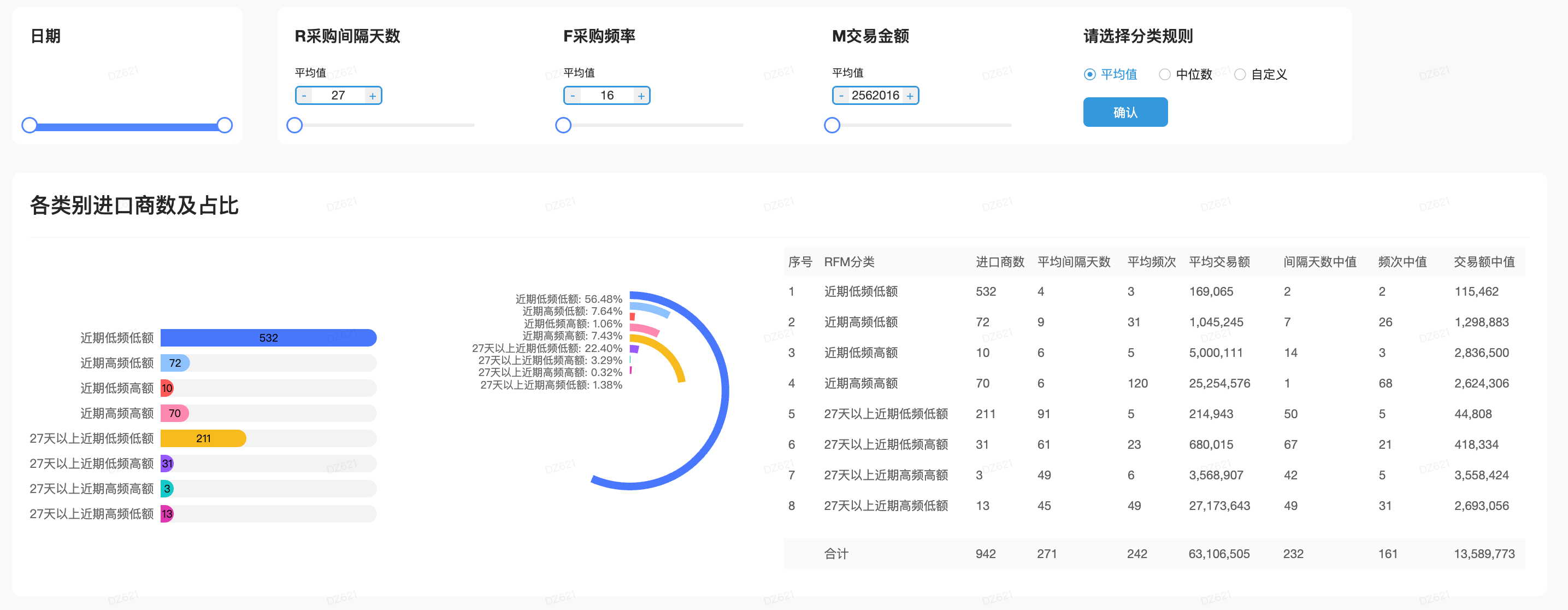Select the 中位数 radio option

pos(1164,74)
